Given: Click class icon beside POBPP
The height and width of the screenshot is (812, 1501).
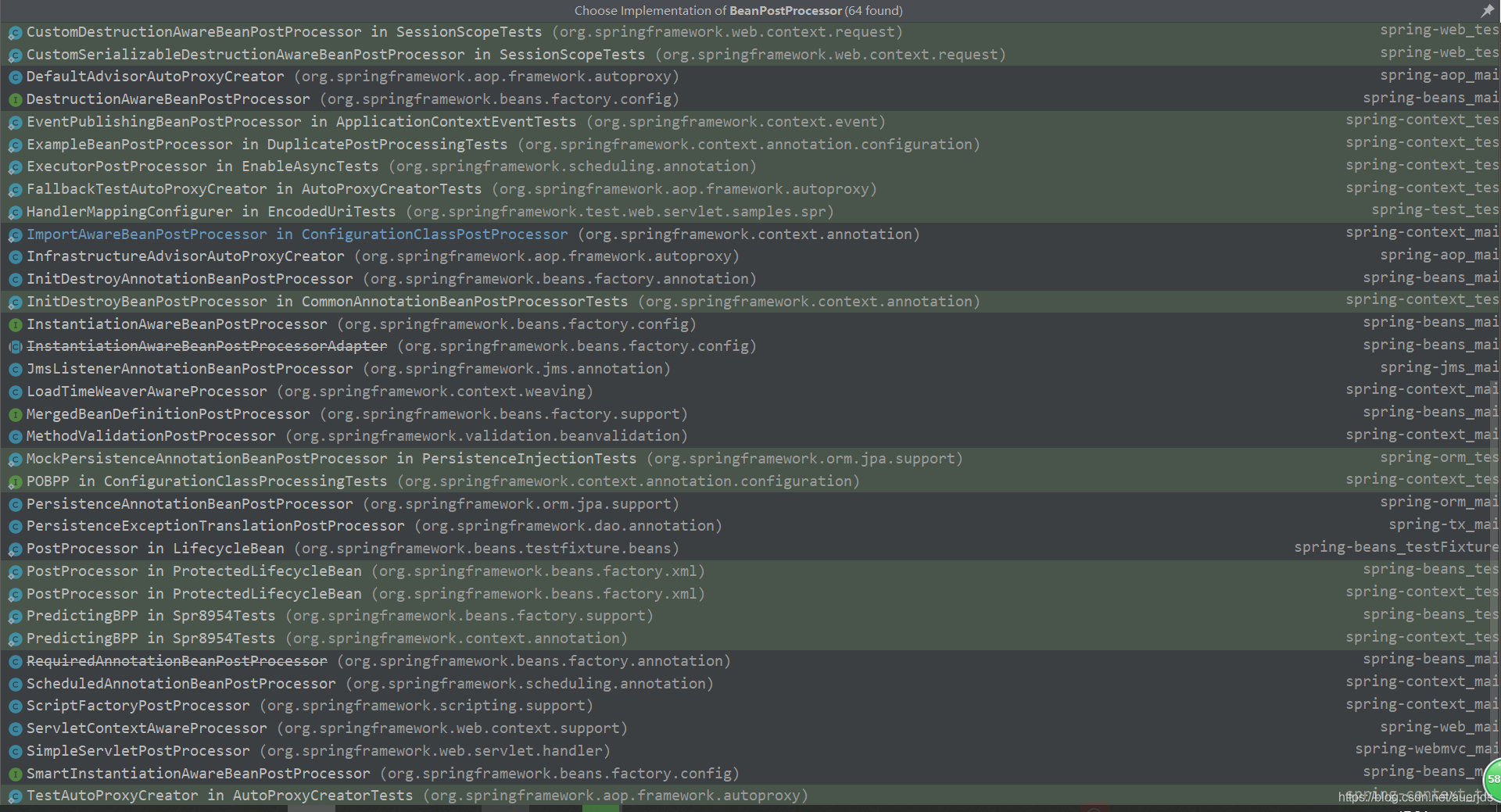Looking at the screenshot, I should click(x=15, y=482).
